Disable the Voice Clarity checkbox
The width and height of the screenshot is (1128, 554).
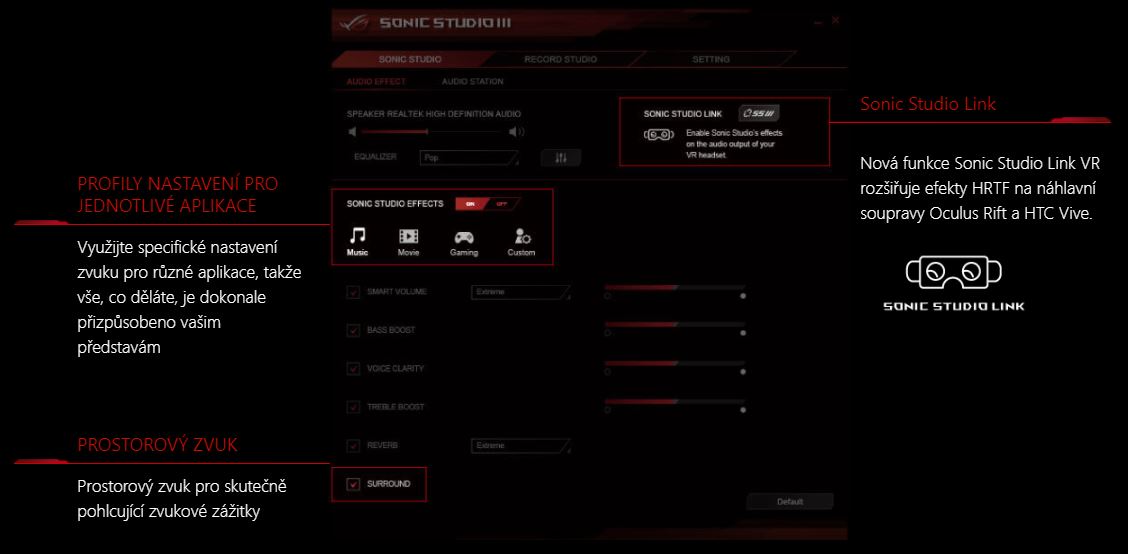[x=353, y=368]
